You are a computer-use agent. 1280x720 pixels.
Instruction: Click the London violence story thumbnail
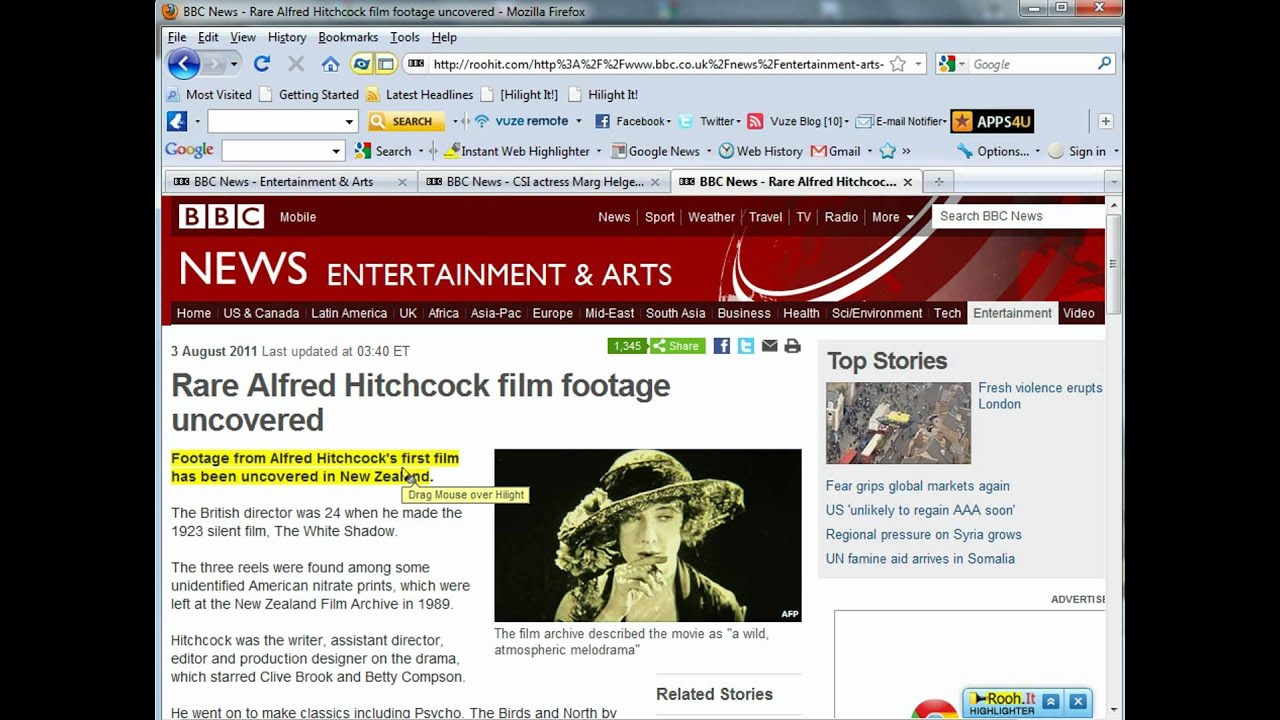coord(898,423)
